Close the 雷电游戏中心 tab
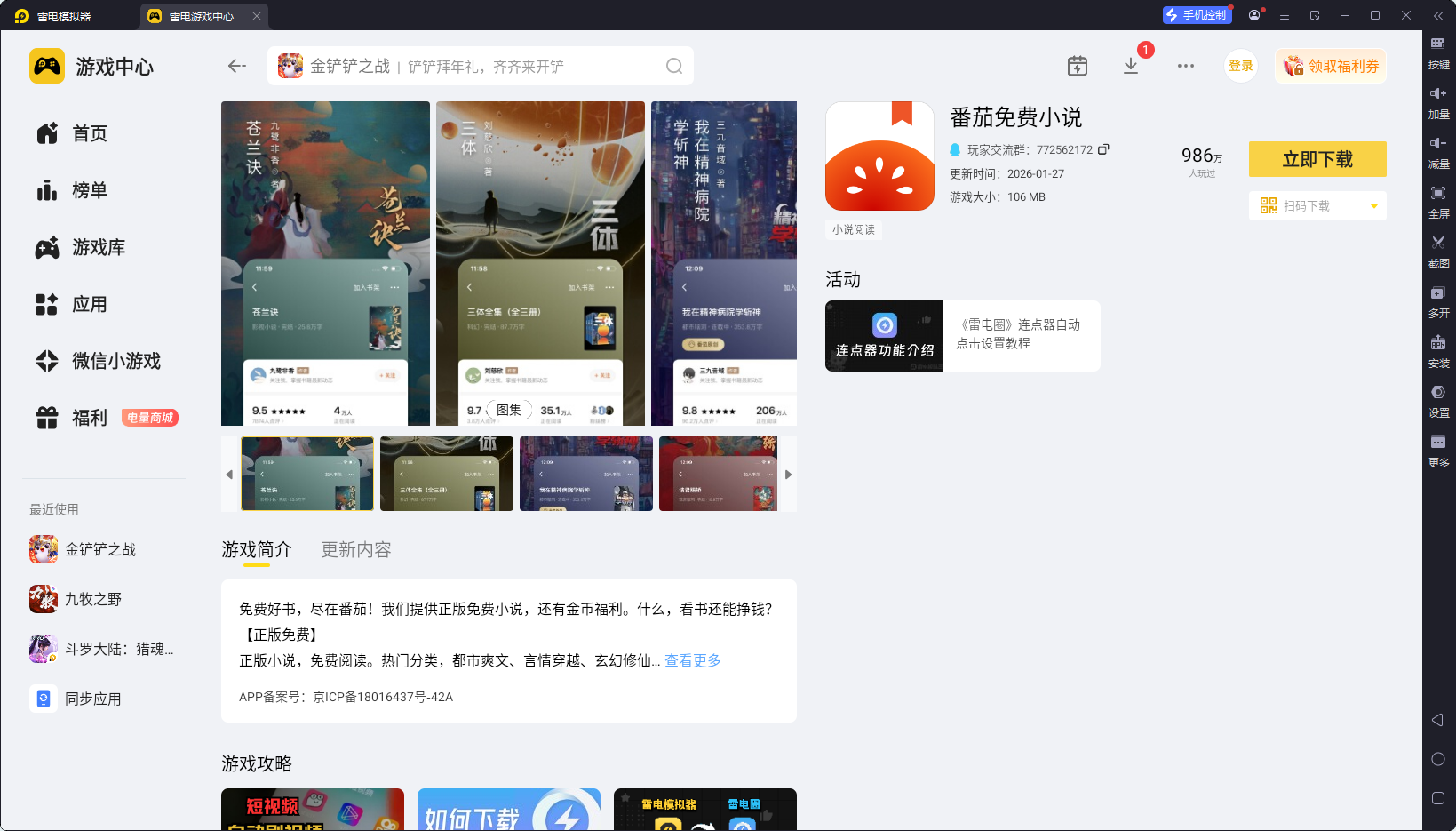 click(257, 16)
